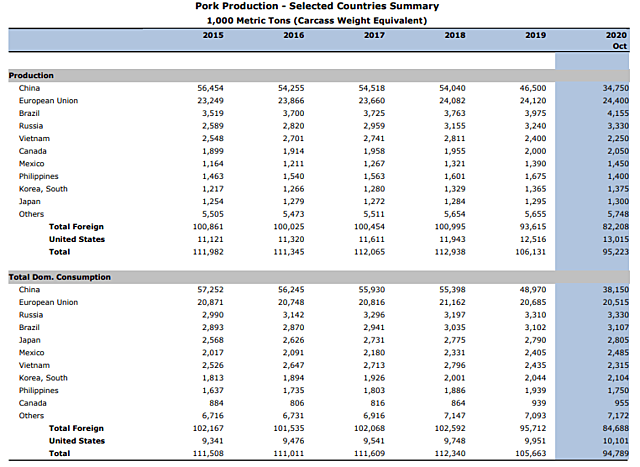Image resolution: width=640 pixels, height=467 pixels.
Task: Click Canada consumption value 939
Action: [x=539, y=403]
